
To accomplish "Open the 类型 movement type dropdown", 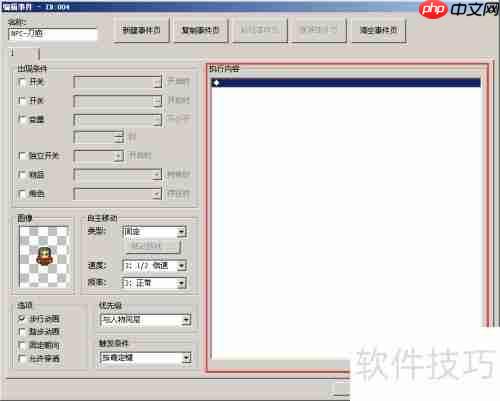I will coord(154,232).
